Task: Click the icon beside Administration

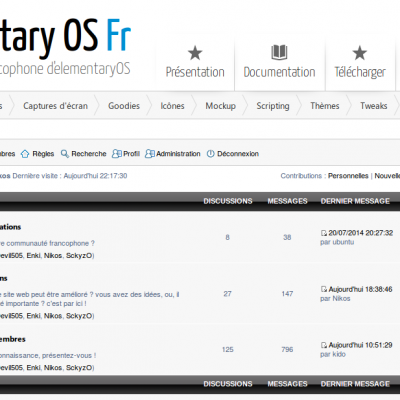Action: 150,154
